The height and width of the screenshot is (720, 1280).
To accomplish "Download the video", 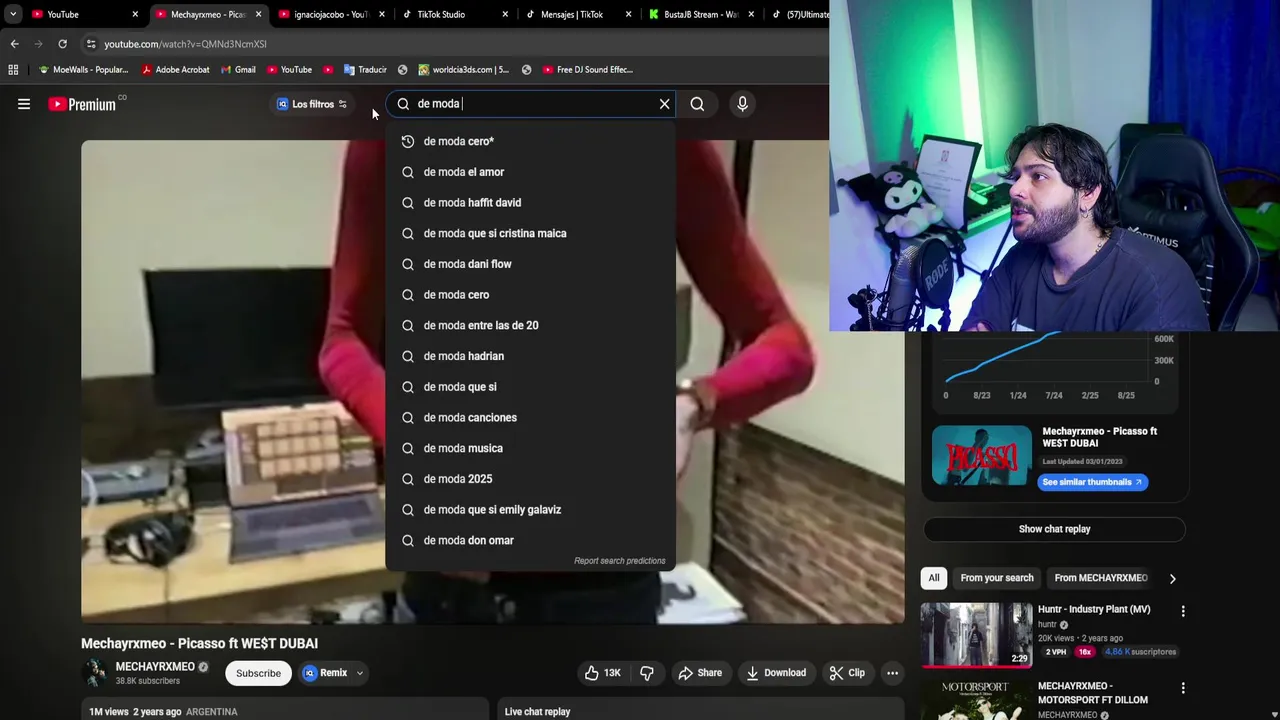I will (x=776, y=673).
